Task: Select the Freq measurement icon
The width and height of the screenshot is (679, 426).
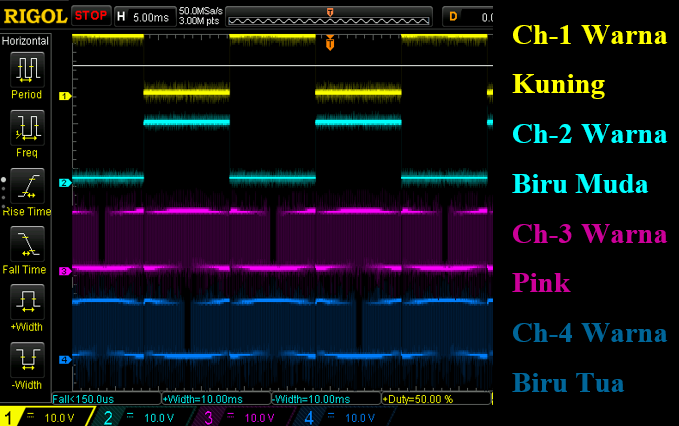Action: tap(27, 131)
